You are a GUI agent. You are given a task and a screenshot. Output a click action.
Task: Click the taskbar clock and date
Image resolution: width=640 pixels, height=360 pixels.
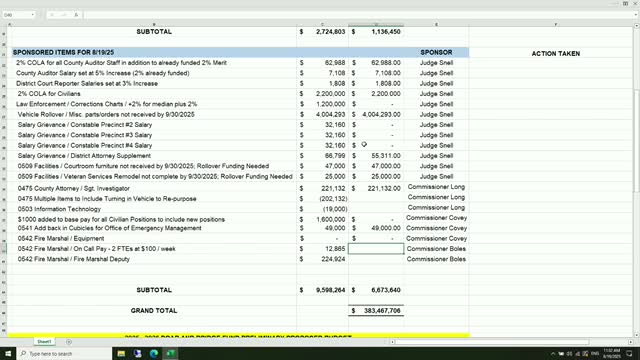tap(611, 353)
